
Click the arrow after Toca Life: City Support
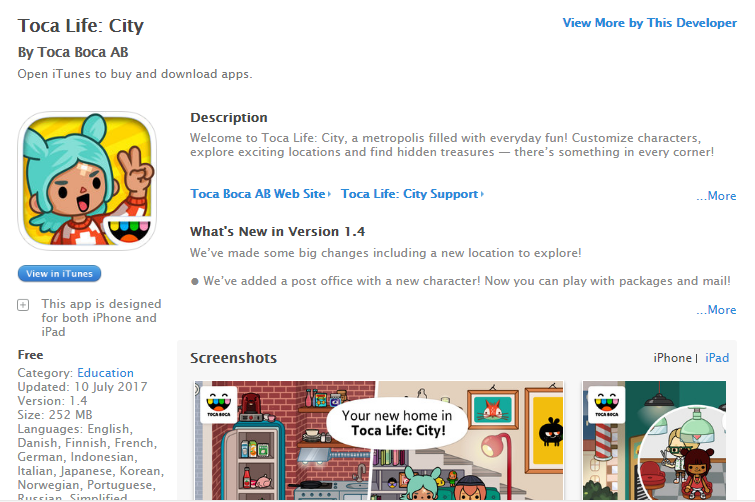pyautogui.click(x=482, y=194)
